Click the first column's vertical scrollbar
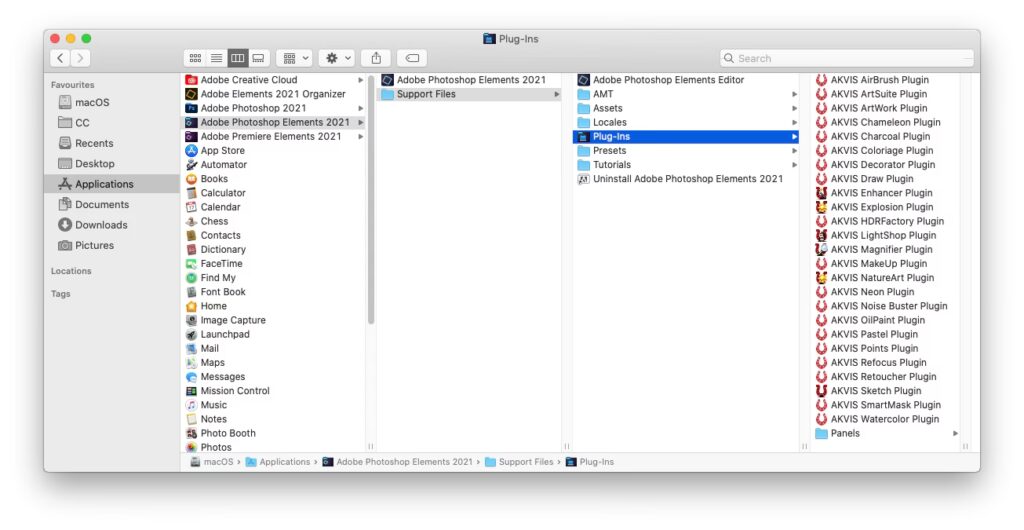Viewport: 1024px width, 530px height. (371, 200)
